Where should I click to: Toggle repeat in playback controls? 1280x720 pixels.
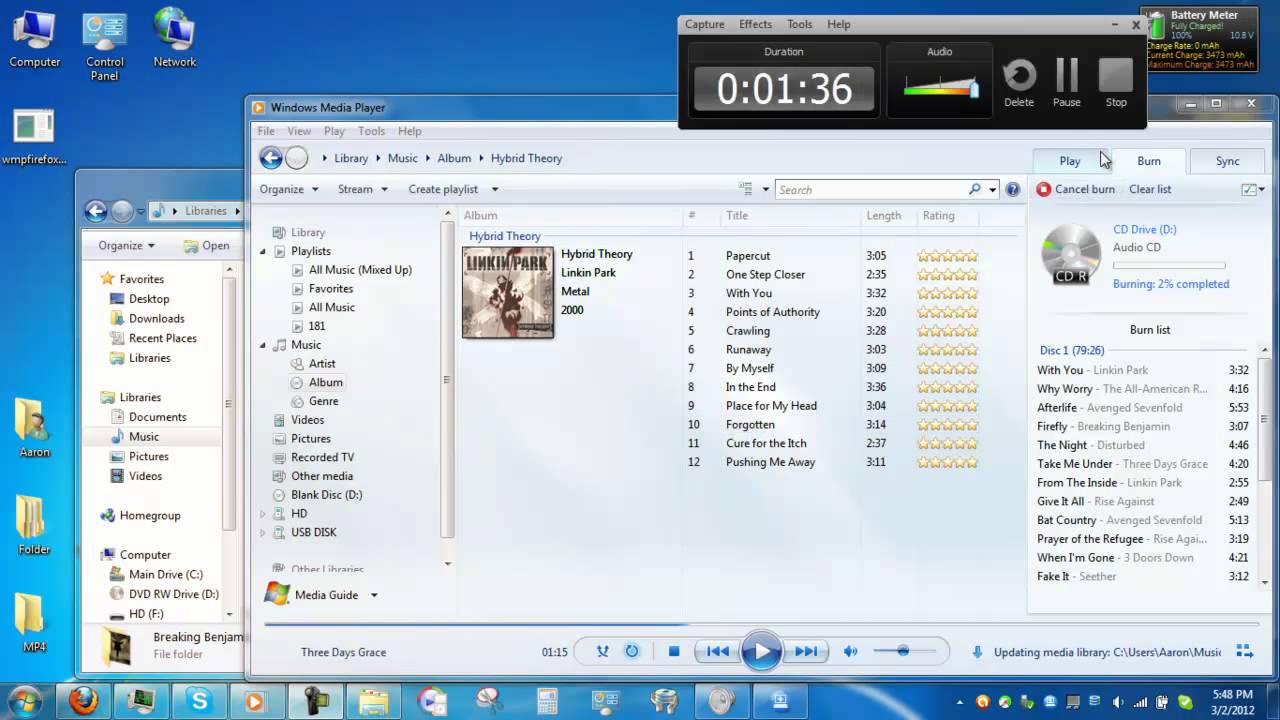coord(632,651)
